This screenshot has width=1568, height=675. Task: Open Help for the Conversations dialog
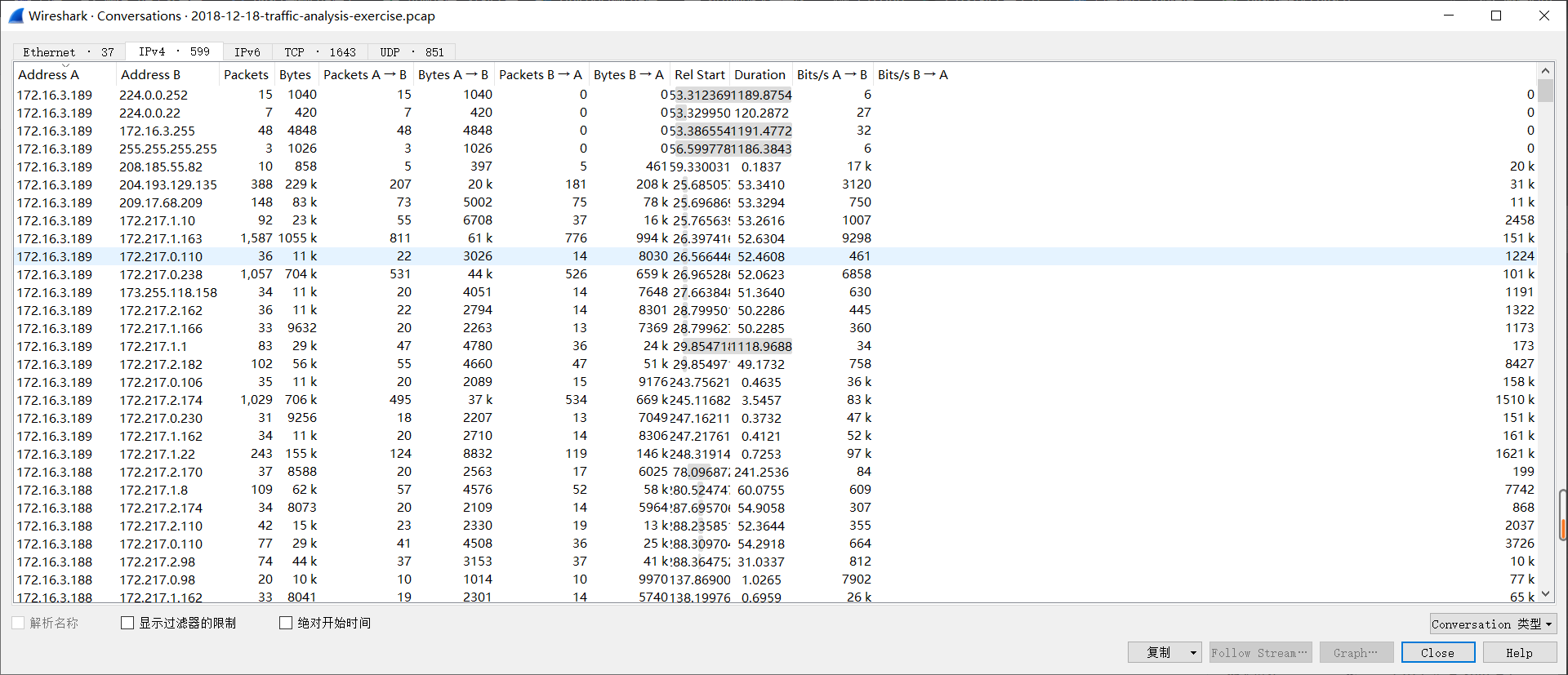[x=1519, y=652]
